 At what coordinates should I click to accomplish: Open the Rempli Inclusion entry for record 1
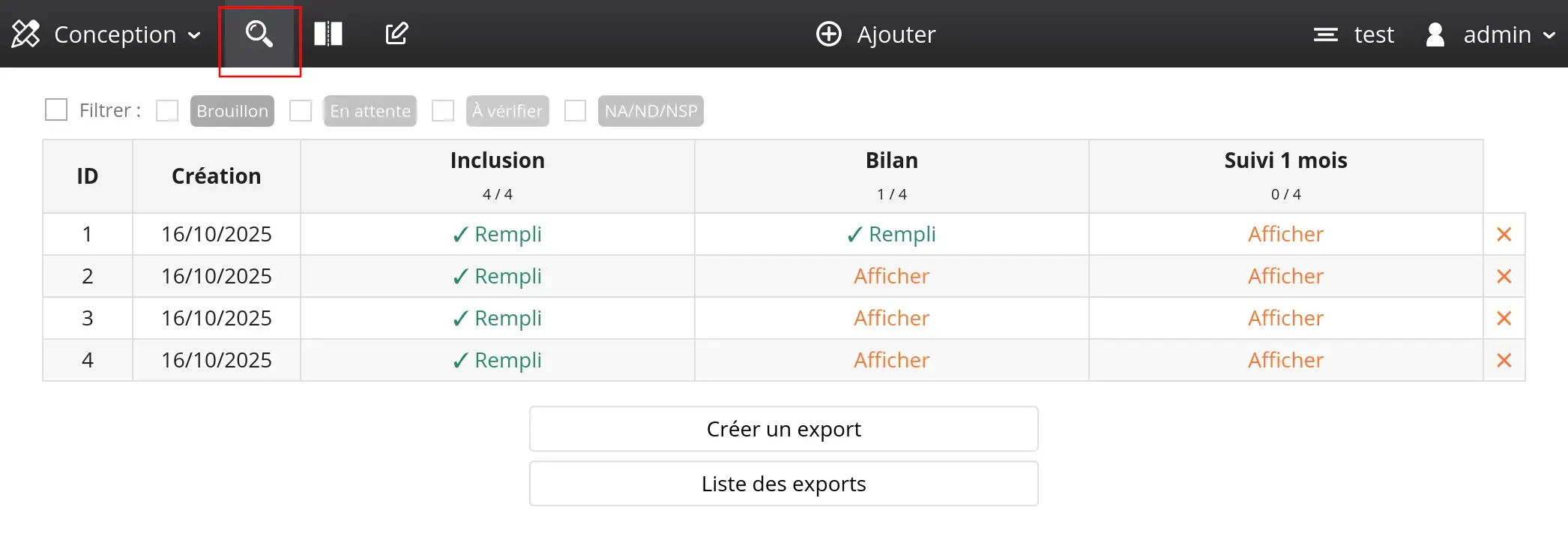point(498,235)
